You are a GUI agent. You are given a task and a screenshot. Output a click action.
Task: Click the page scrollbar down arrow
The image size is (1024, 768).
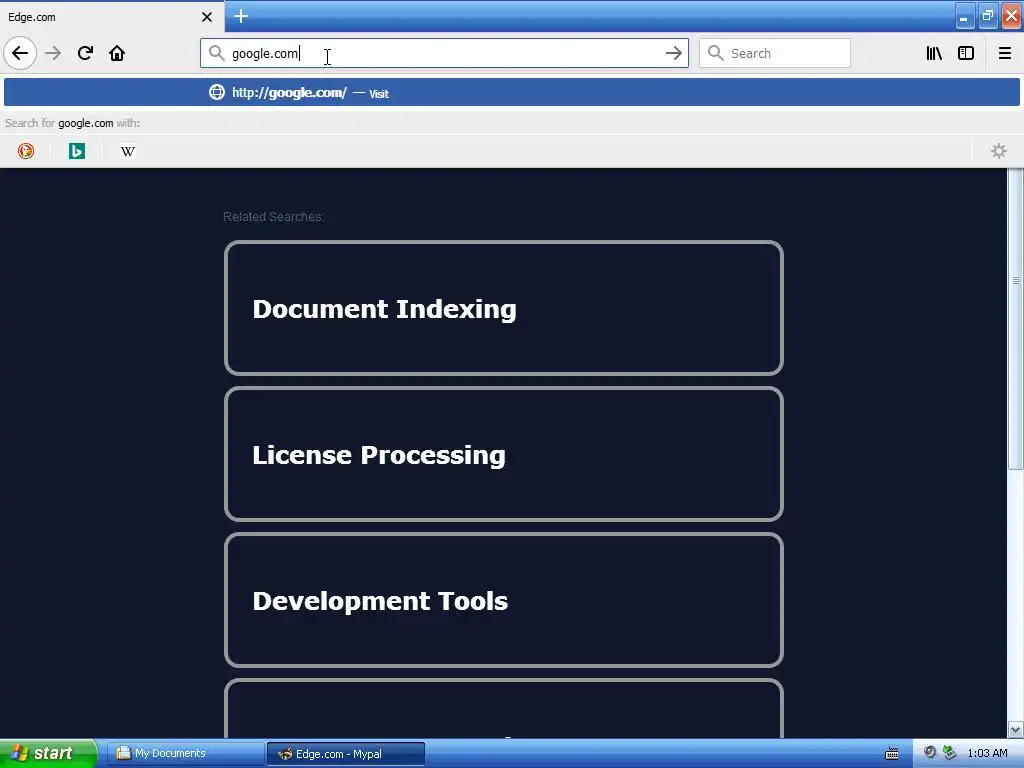coord(1015,729)
